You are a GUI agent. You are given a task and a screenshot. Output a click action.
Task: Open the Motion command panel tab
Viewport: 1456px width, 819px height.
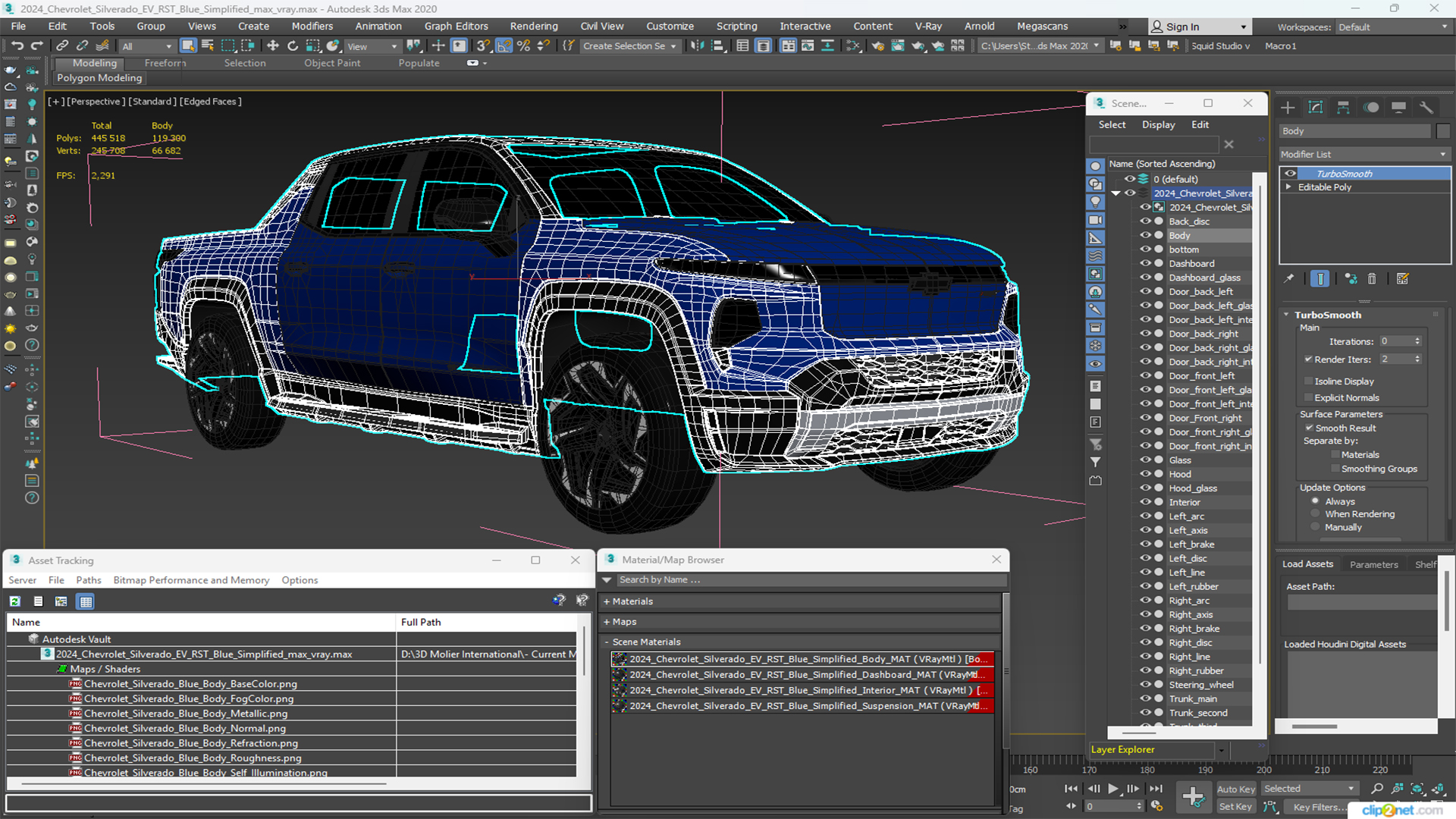tap(1371, 108)
